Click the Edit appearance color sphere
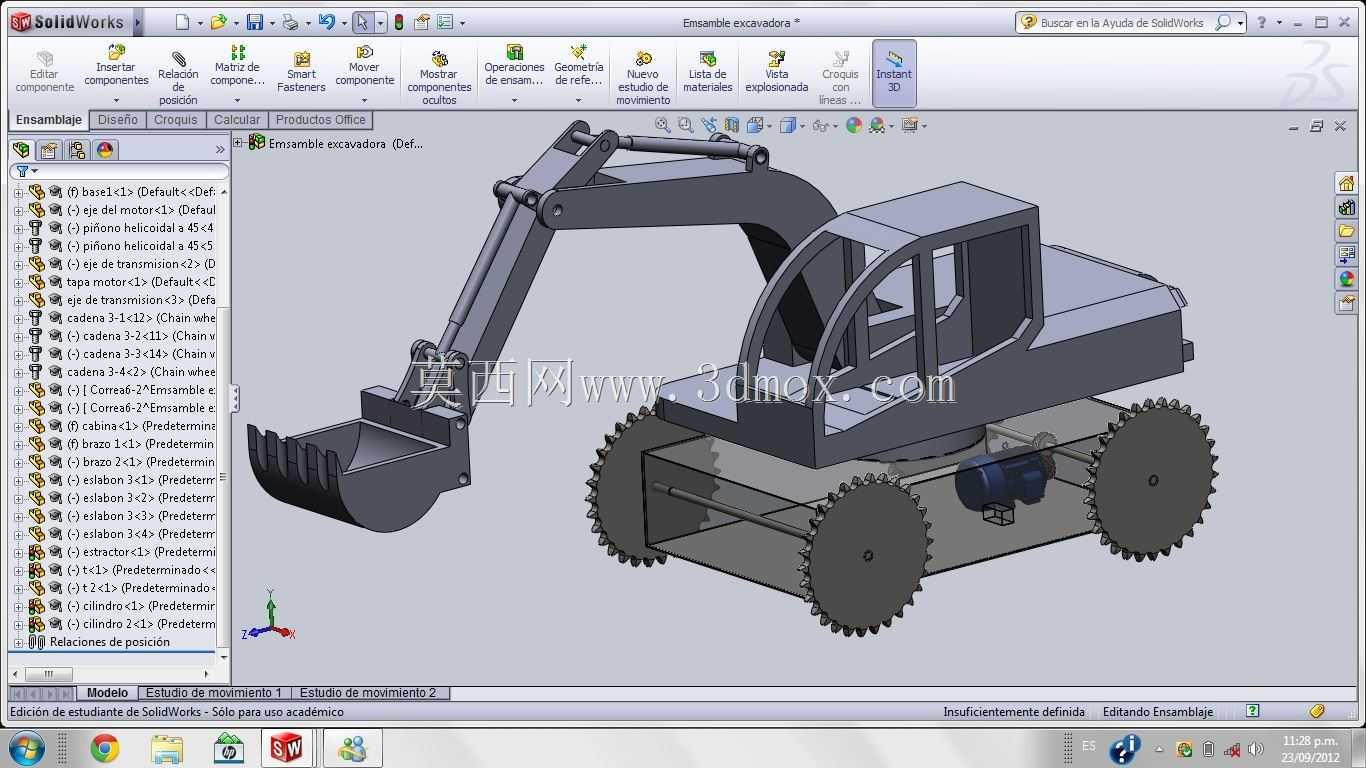Image resolution: width=1366 pixels, height=768 pixels. [853, 125]
